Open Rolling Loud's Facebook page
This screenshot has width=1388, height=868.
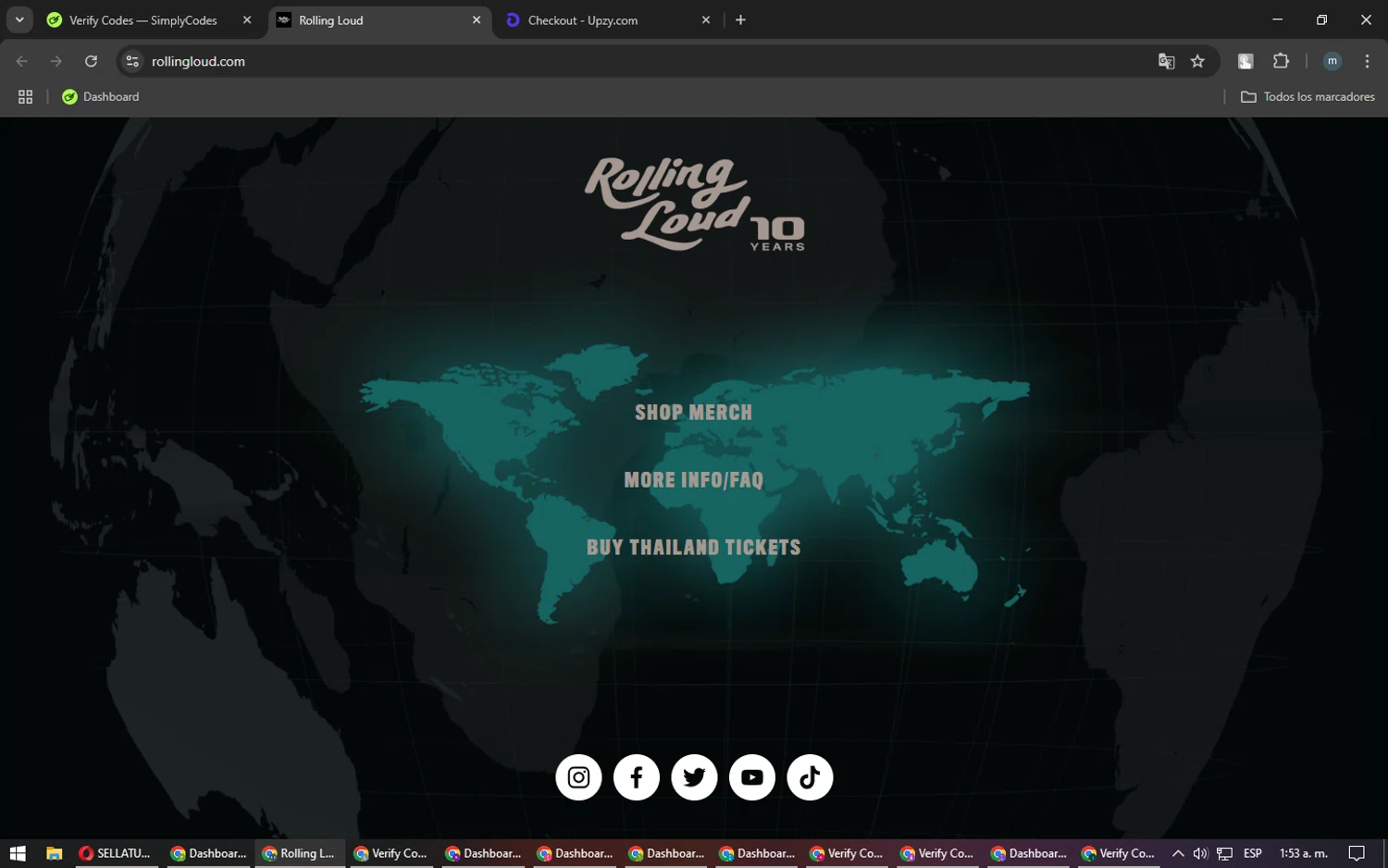[637, 777]
